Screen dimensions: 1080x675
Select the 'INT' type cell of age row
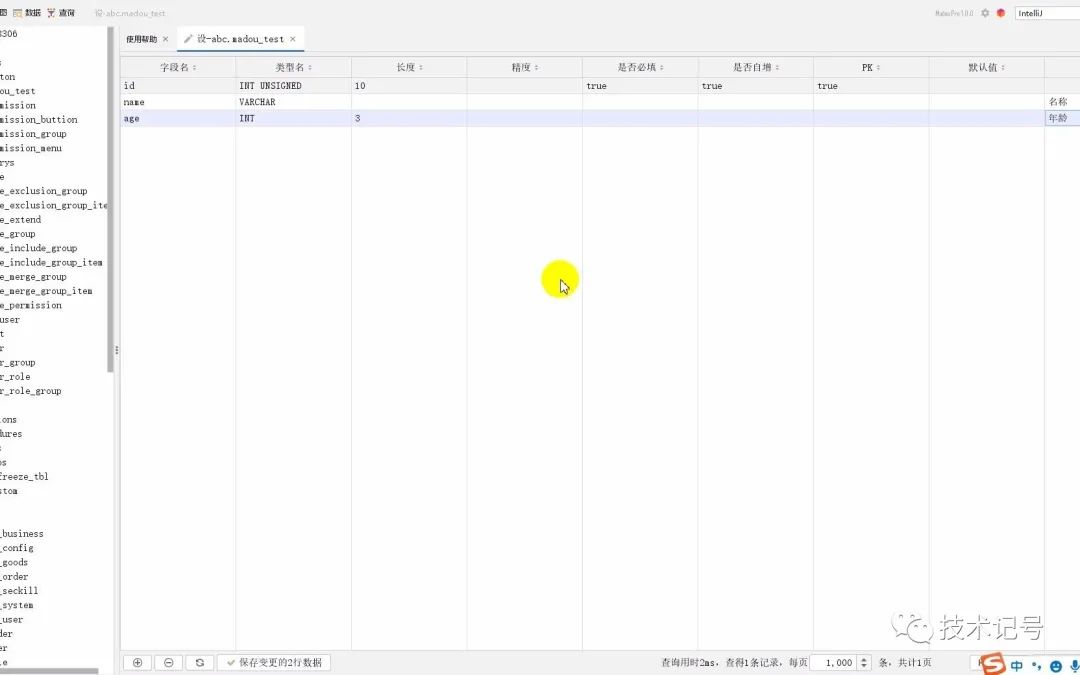point(294,118)
